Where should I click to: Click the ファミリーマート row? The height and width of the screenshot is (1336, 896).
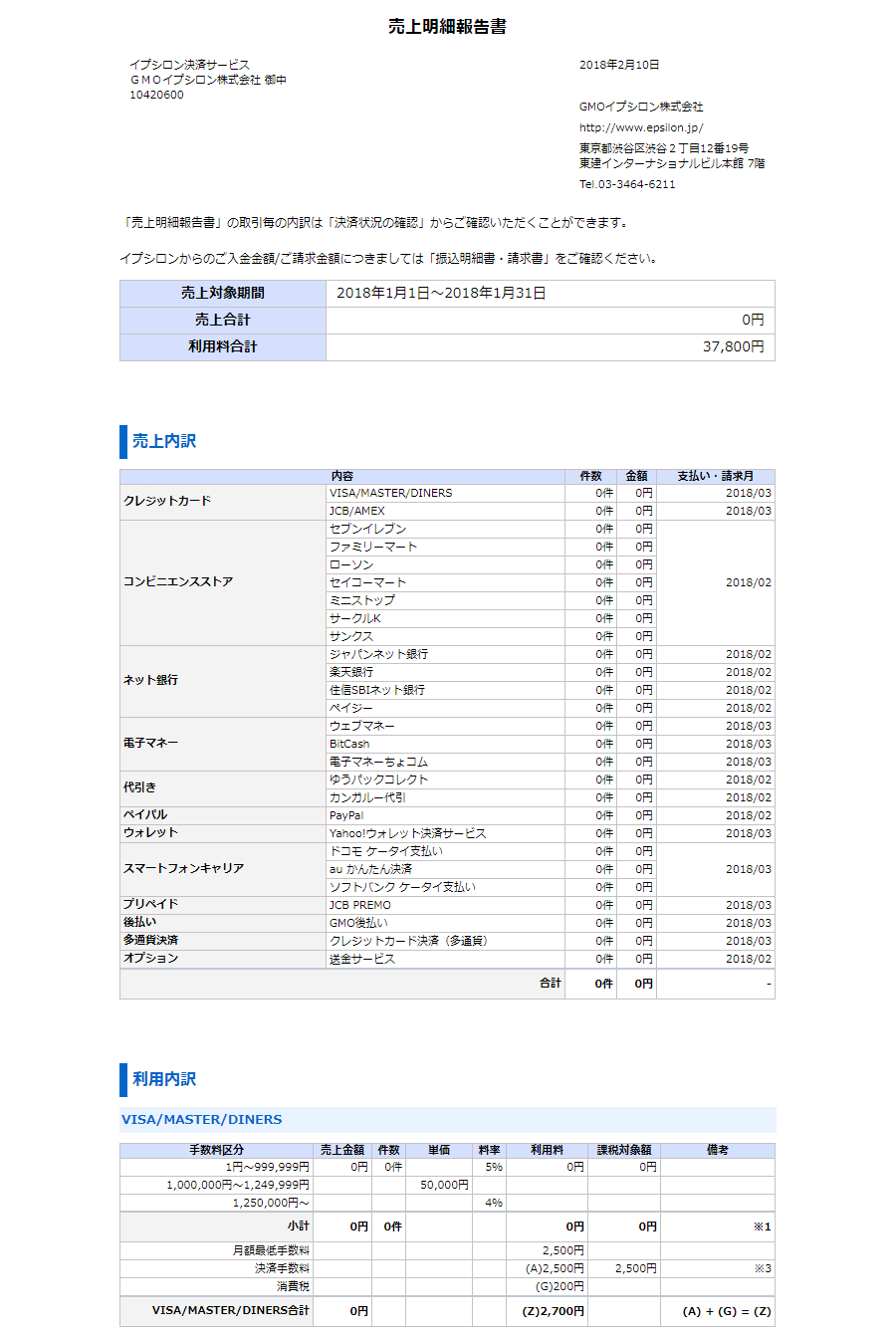point(491,548)
